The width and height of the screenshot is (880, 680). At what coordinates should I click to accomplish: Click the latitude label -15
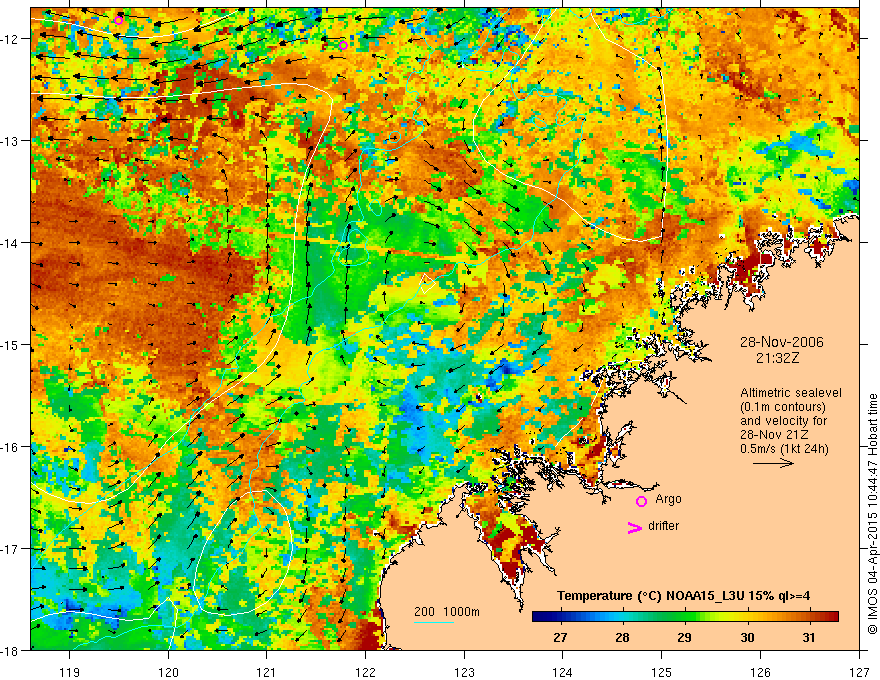coord(10,344)
